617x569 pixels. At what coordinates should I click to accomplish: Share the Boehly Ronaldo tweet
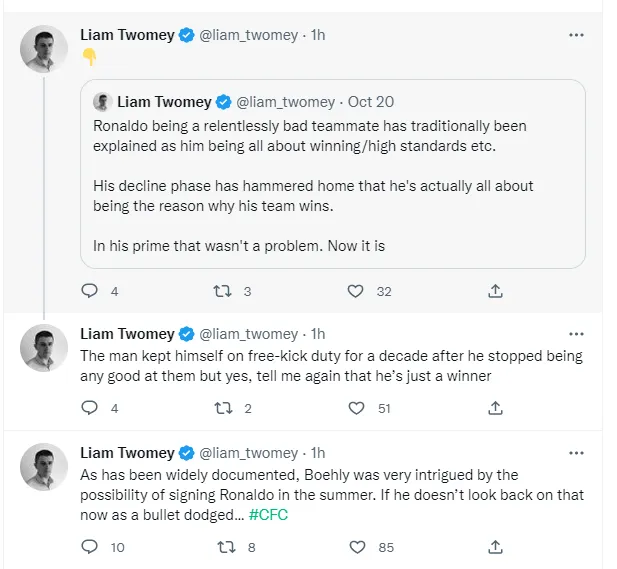(x=494, y=547)
